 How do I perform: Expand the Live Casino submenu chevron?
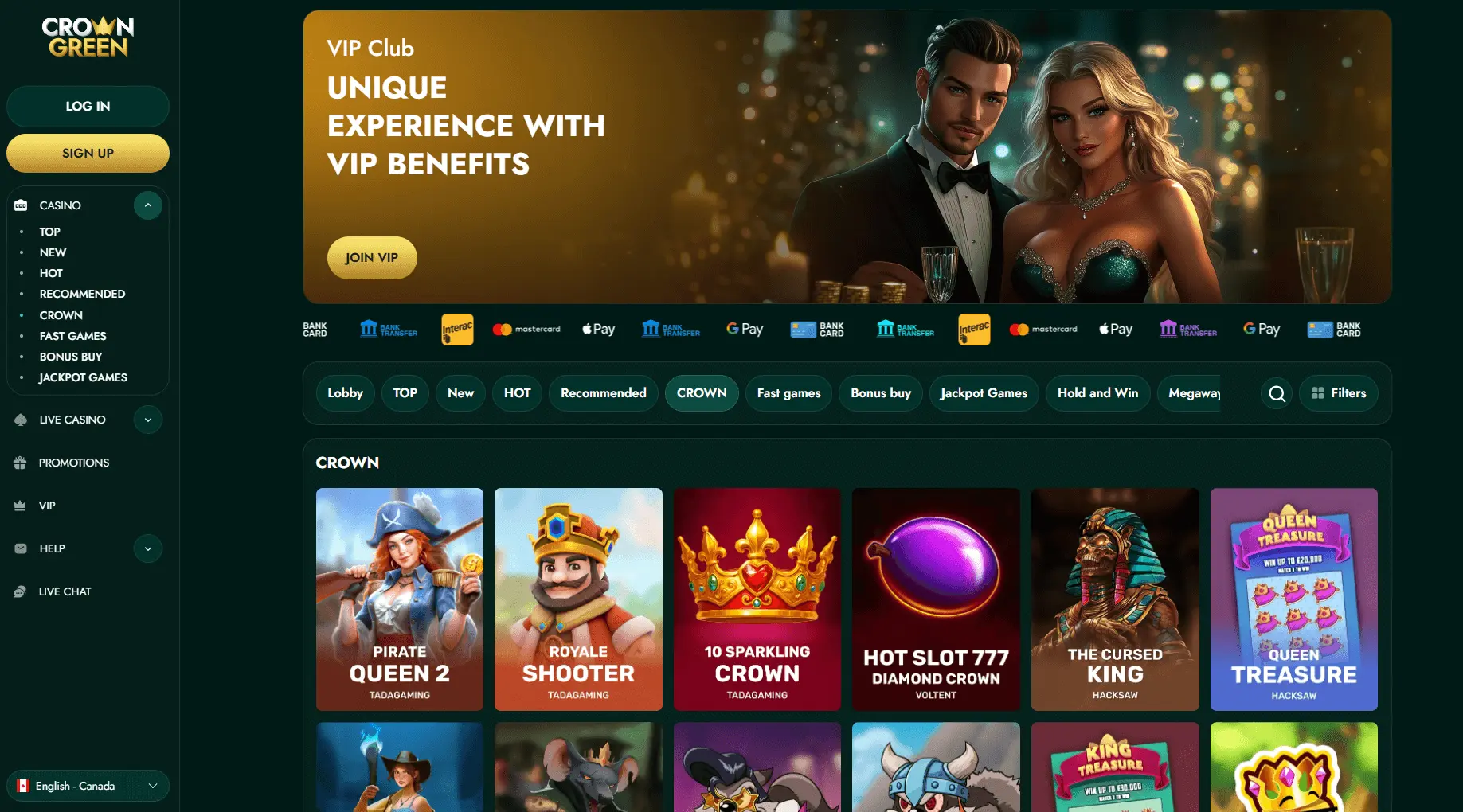tap(148, 420)
